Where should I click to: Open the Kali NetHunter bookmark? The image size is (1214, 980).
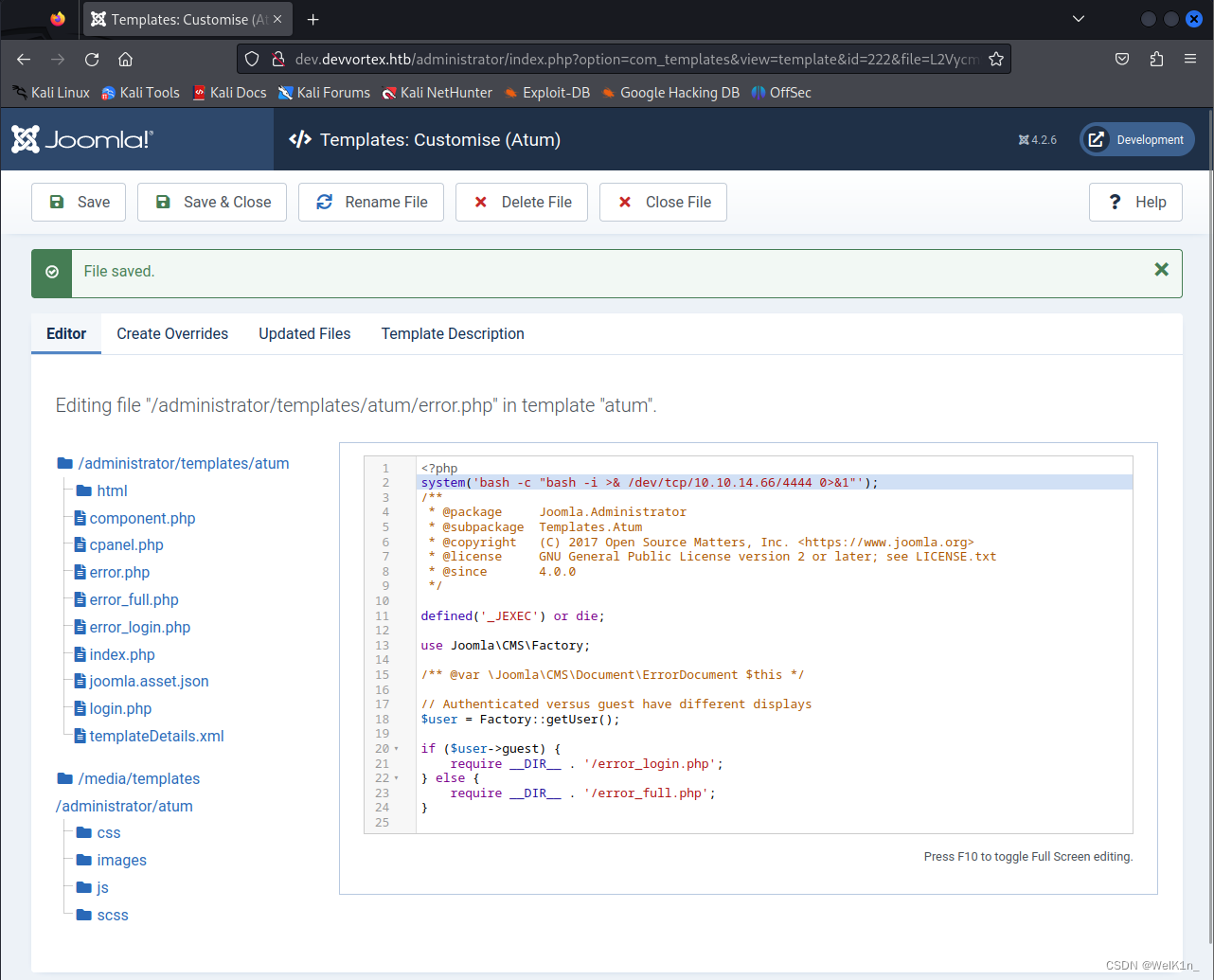point(437,92)
